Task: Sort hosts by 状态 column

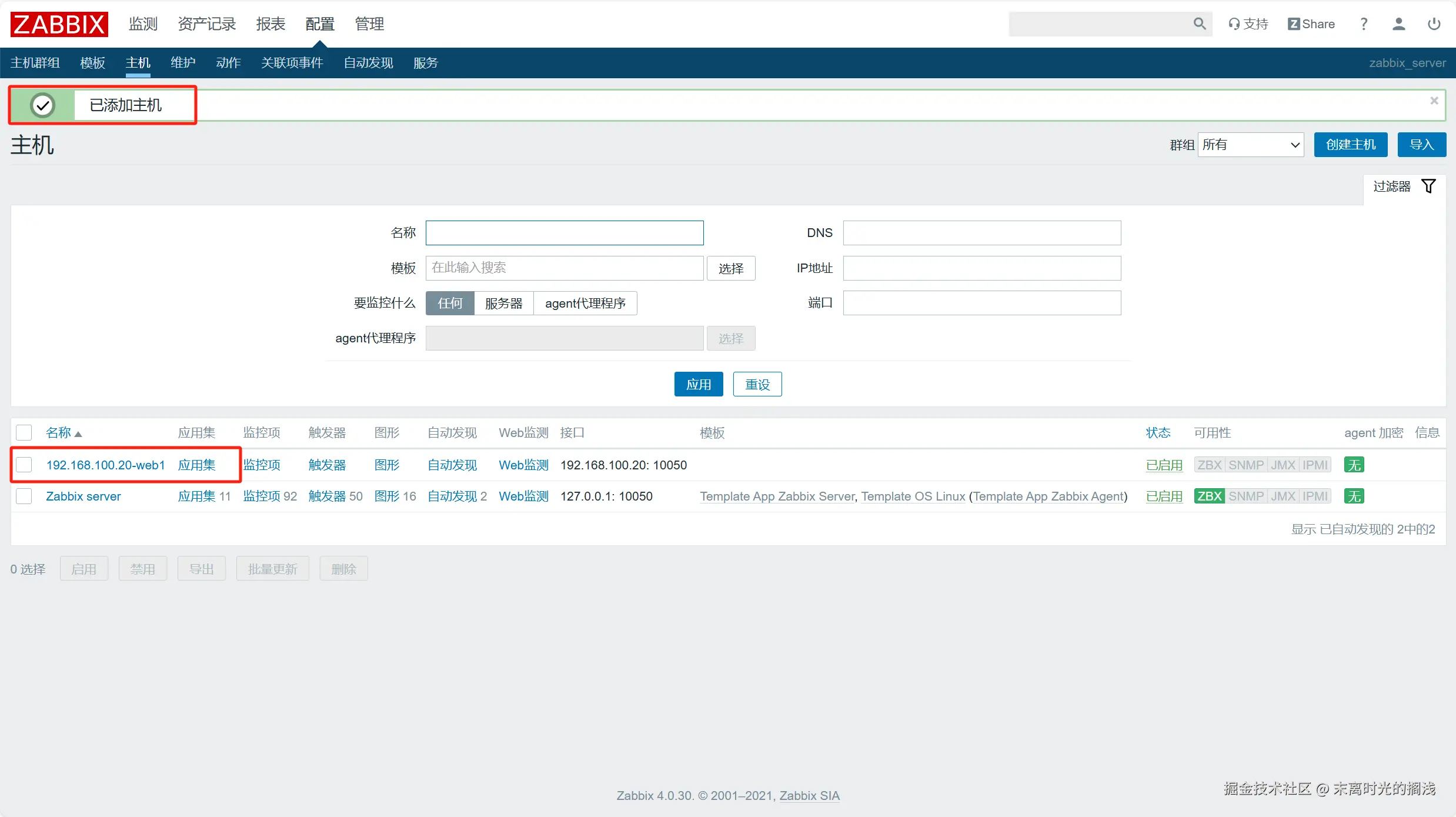Action: (1157, 433)
